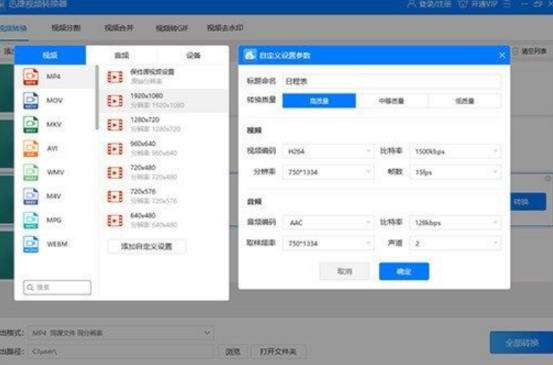Select the WEBM format icon
Screen dimensions: 553x365
(31, 244)
